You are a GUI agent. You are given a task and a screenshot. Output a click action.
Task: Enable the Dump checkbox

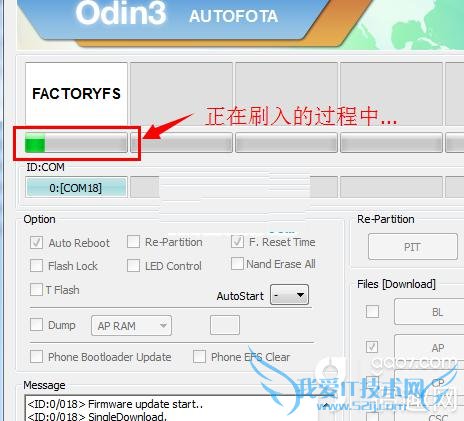click(x=36, y=325)
